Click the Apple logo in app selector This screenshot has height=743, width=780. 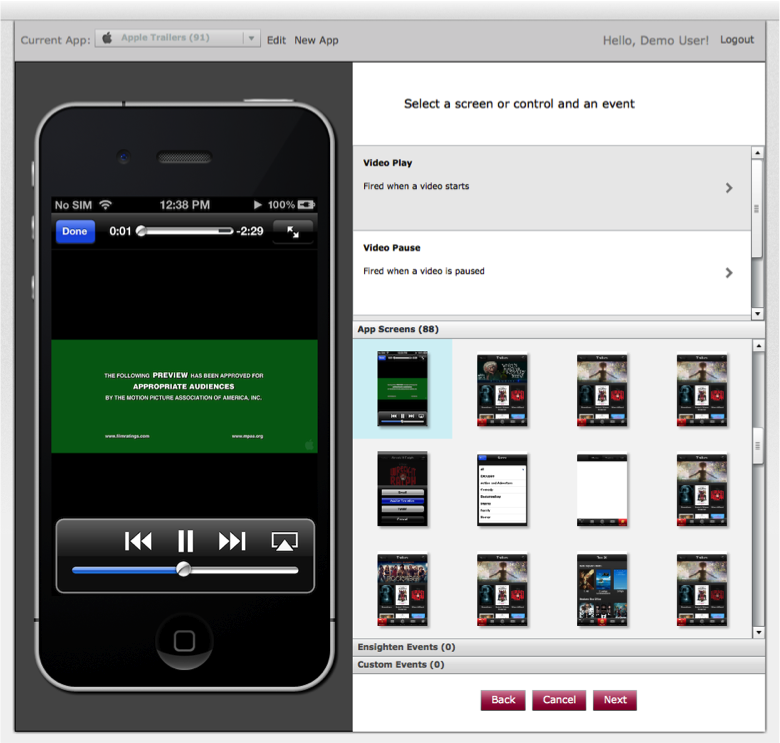point(107,38)
